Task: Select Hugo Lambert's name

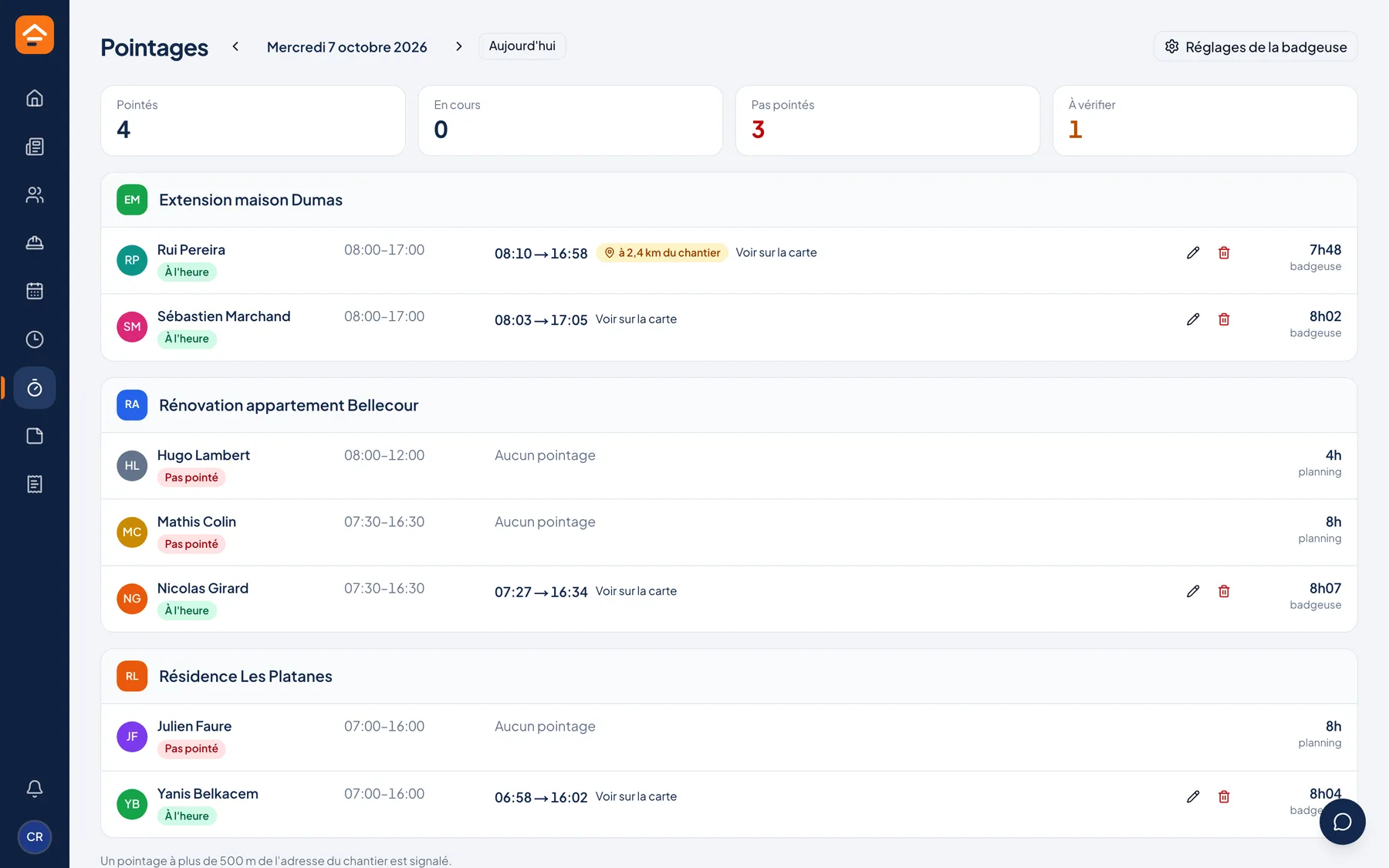Action: (x=204, y=455)
